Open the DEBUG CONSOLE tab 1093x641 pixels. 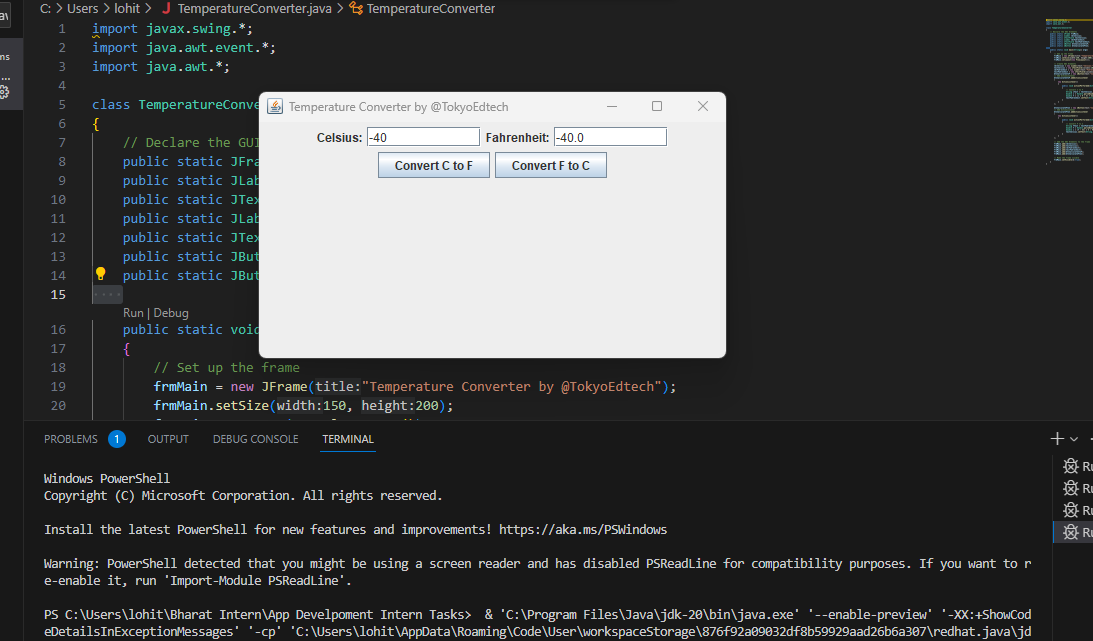click(x=257, y=438)
